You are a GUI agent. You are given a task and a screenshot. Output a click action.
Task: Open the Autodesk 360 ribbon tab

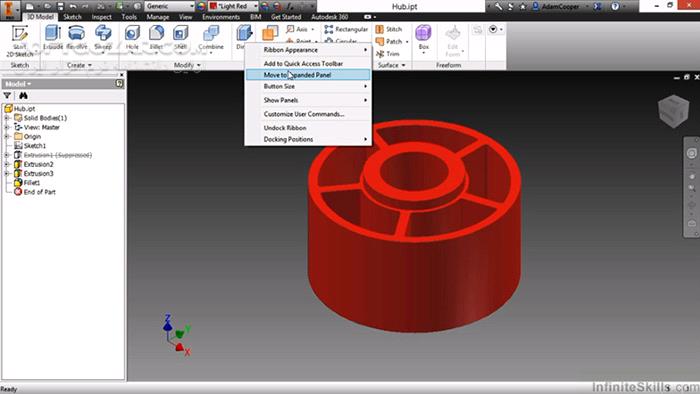(x=329, y=17)
